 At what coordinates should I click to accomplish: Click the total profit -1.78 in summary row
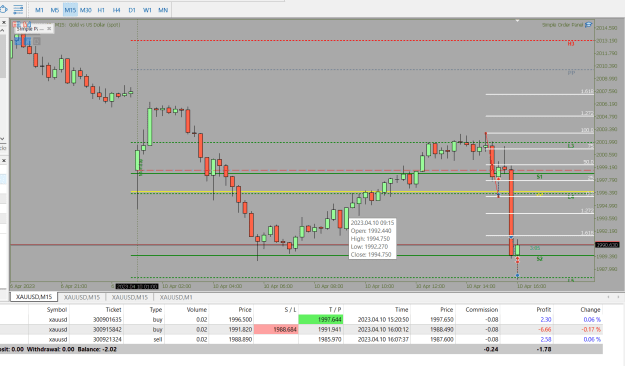click(x=544, y=349)
